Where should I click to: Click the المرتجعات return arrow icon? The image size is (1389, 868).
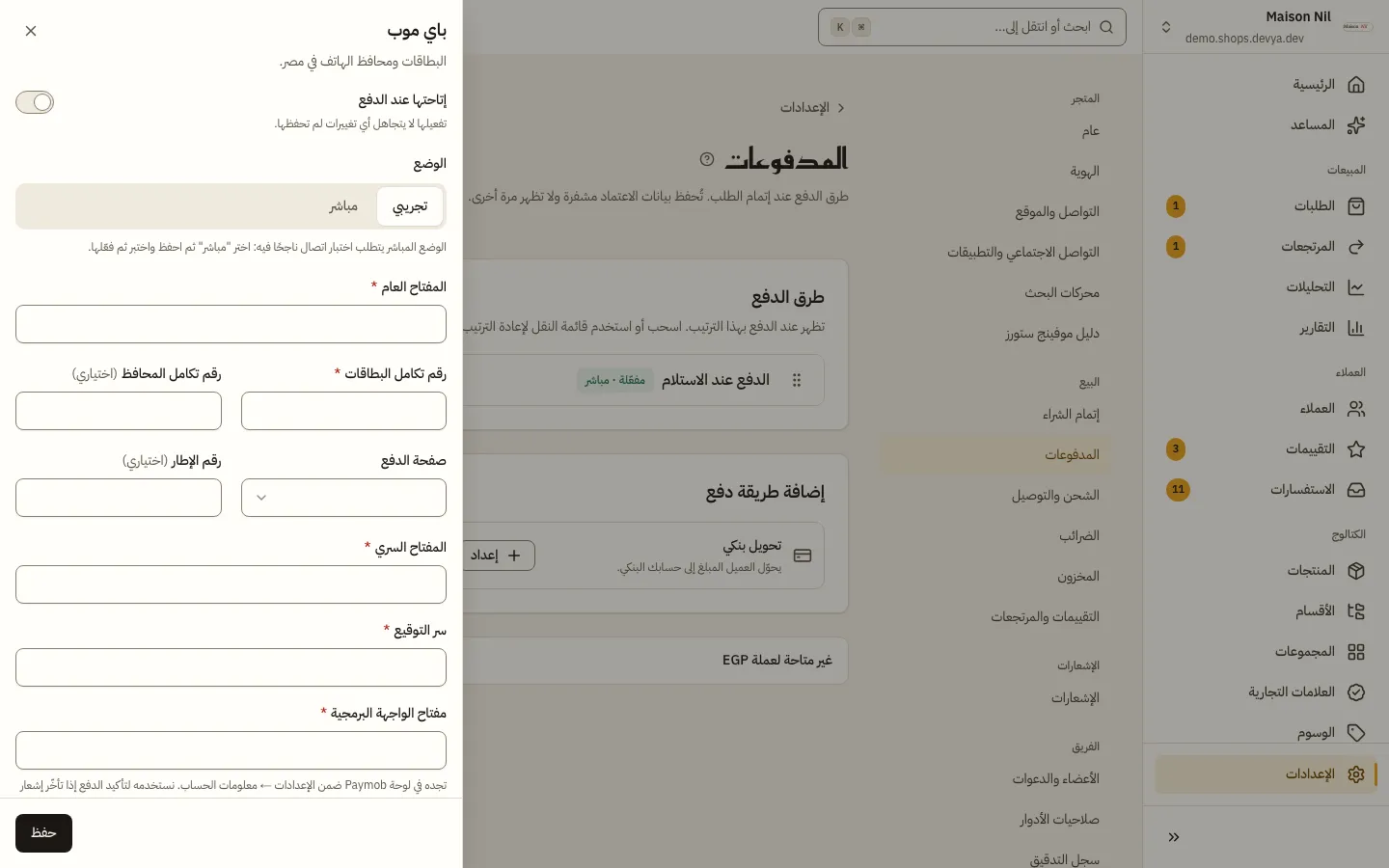click(x=1356, y=247)
